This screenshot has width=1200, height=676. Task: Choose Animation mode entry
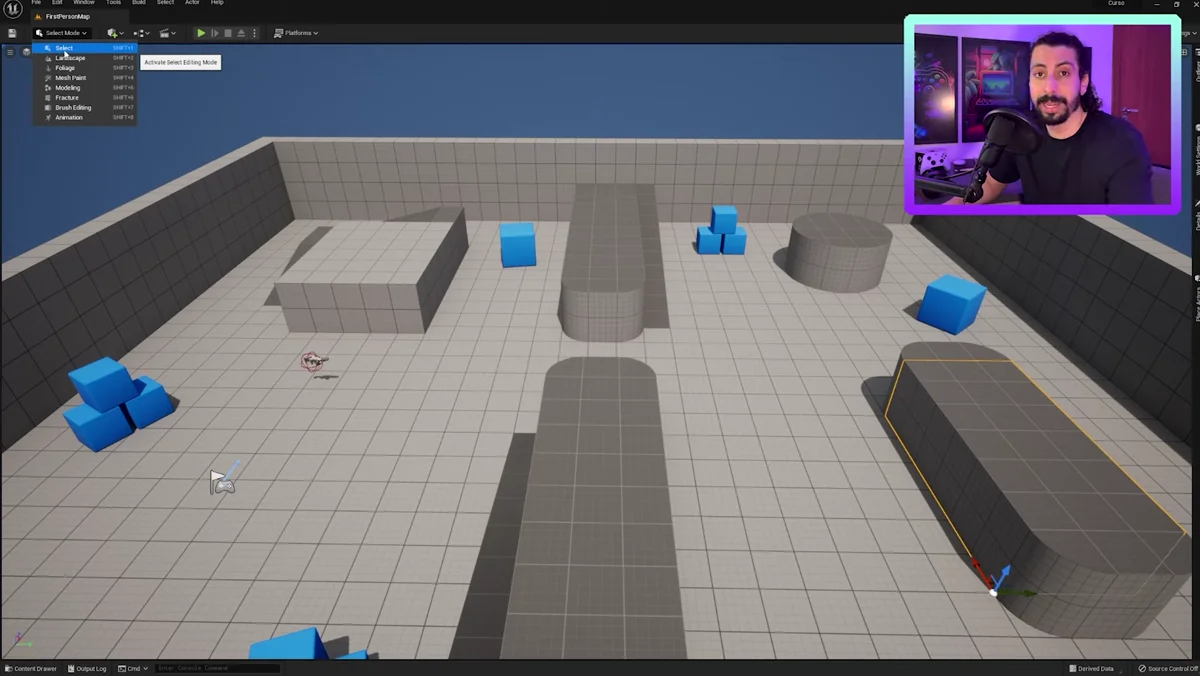[x=84, y=118]
